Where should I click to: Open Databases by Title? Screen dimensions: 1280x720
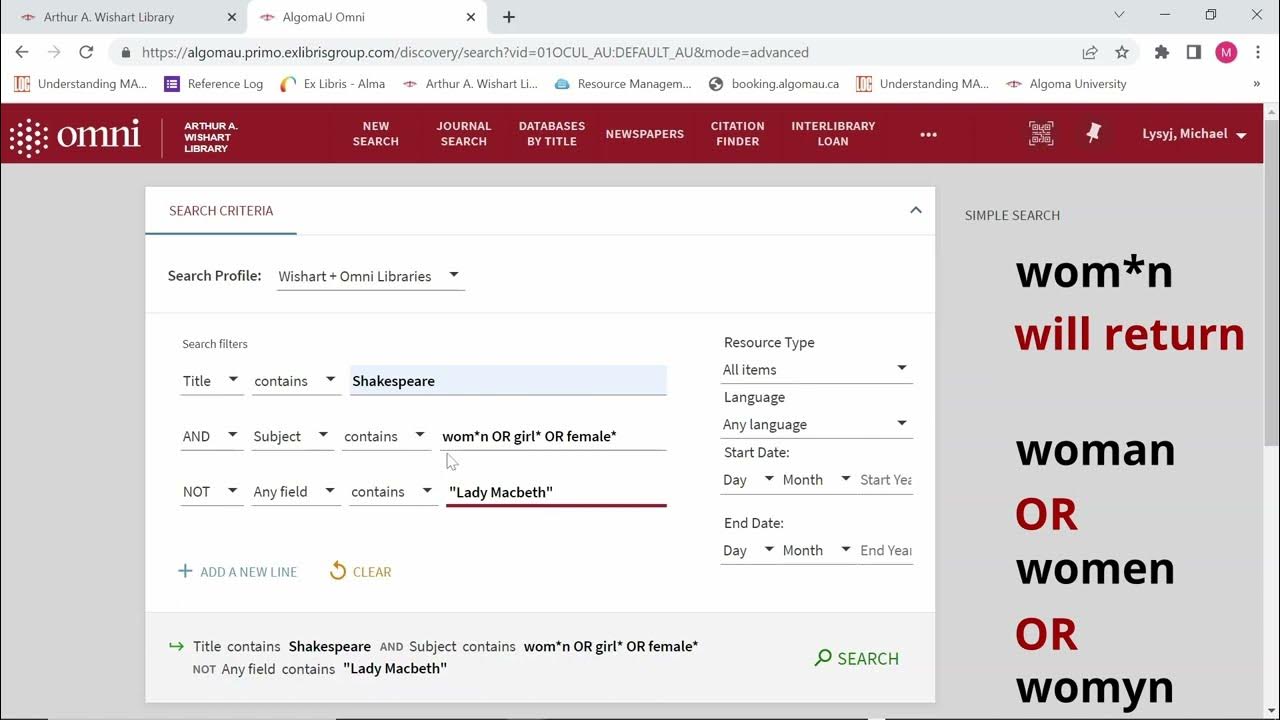pyautogui.click(x=552, y=134)
